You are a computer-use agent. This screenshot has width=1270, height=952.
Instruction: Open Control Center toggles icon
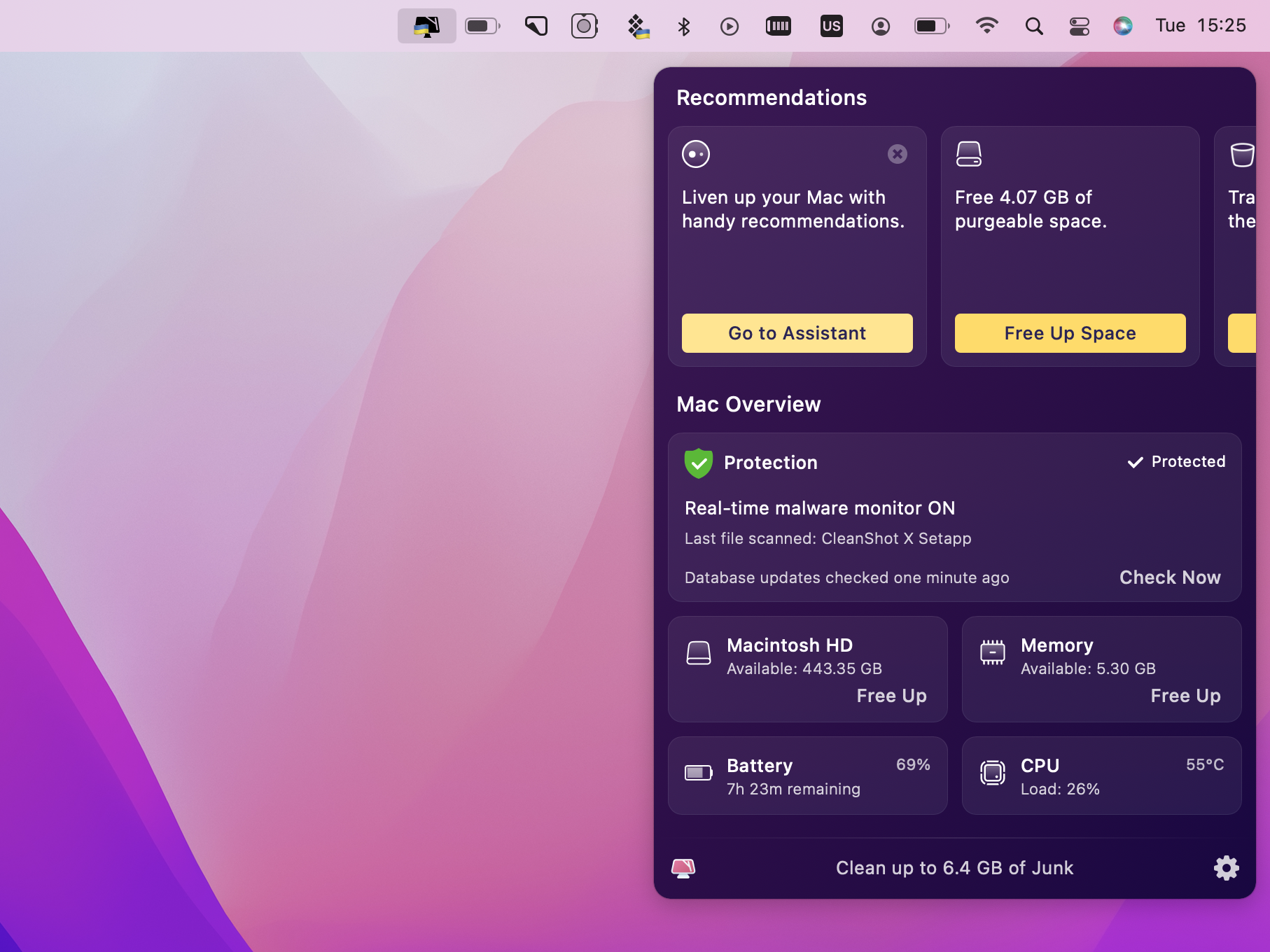(x=1079, y=27)
